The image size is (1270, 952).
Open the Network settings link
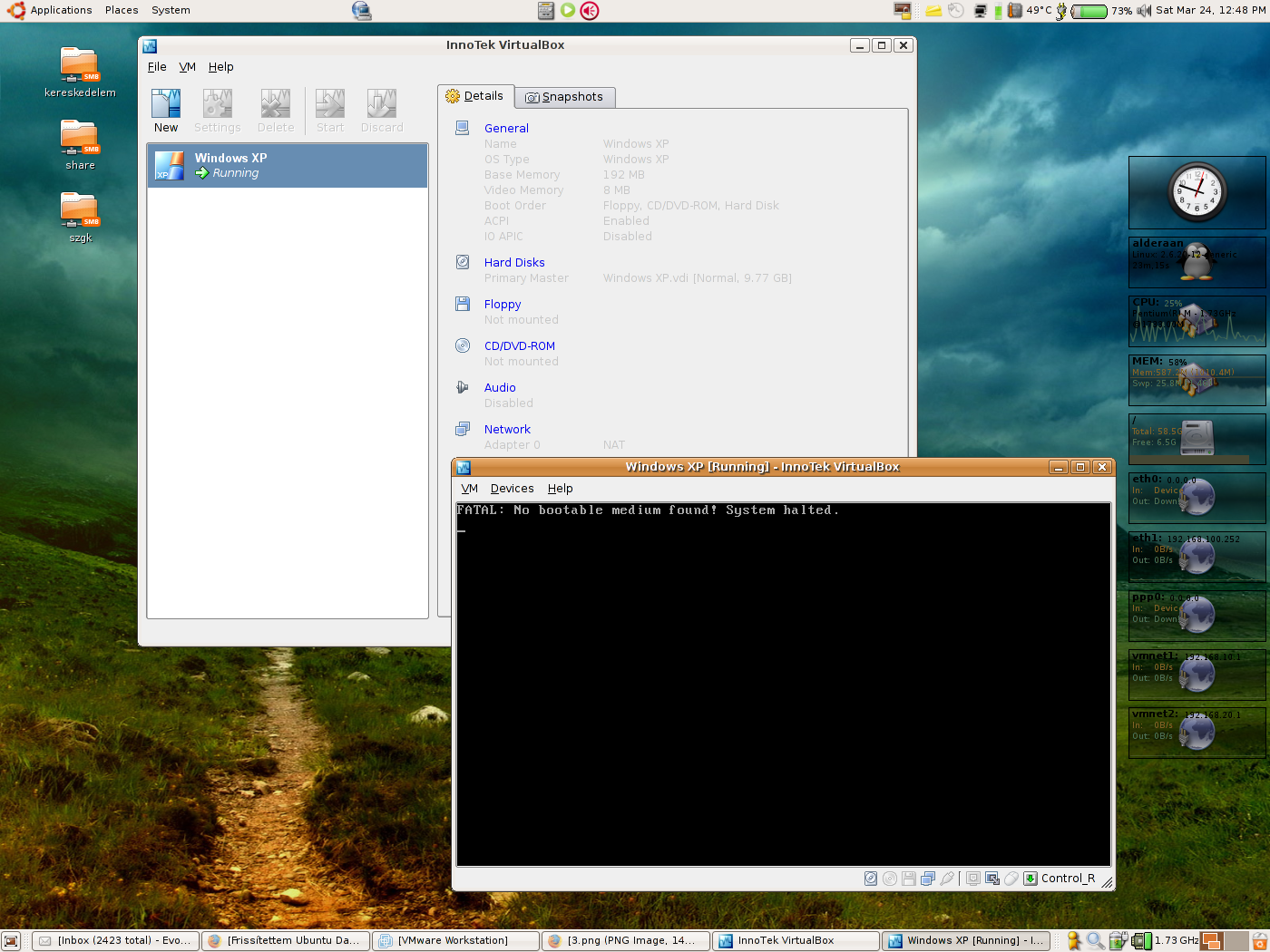click(507, 430)
